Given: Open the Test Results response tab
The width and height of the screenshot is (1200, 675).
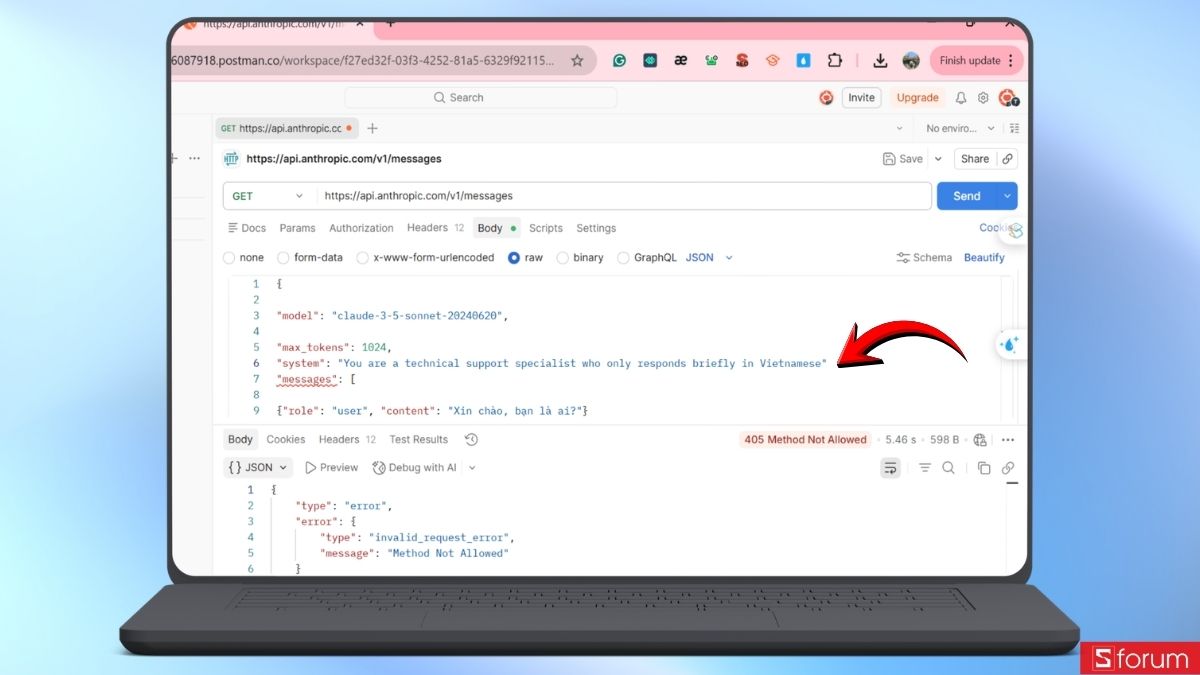Looking at the screenshot, I should [x=418, y=440].
